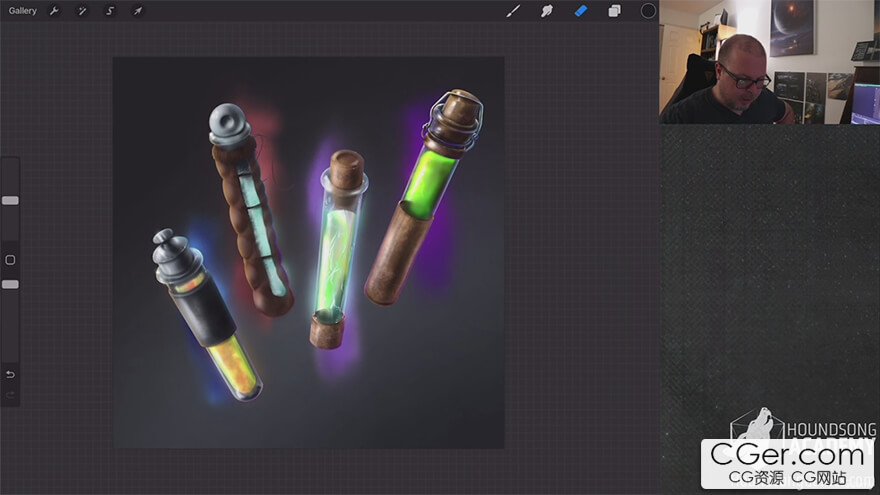The width and height of the screenshot is (880, 495).
Task: Undo the last stroke
Action: coord(10,374)
